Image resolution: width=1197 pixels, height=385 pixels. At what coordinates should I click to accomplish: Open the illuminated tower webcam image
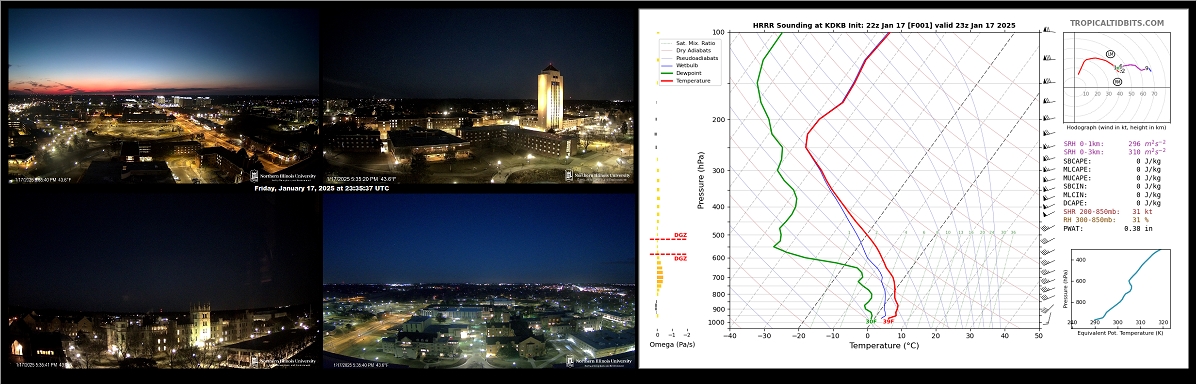pyautogui.click(x=479, y=95)
